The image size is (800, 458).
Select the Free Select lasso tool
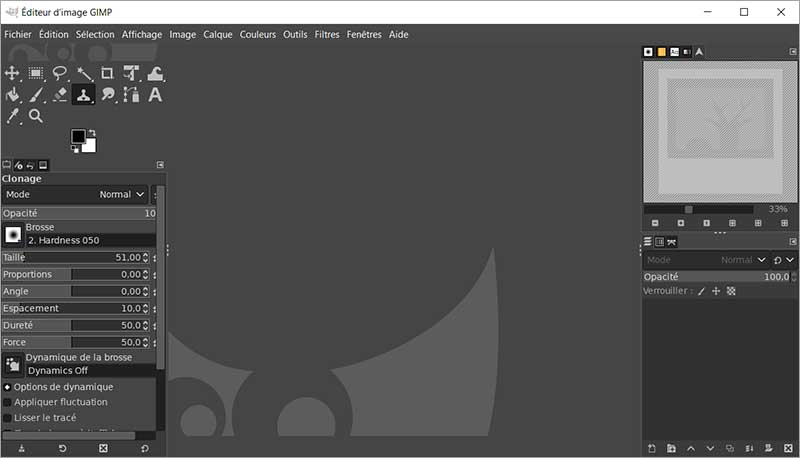[60, 73]
